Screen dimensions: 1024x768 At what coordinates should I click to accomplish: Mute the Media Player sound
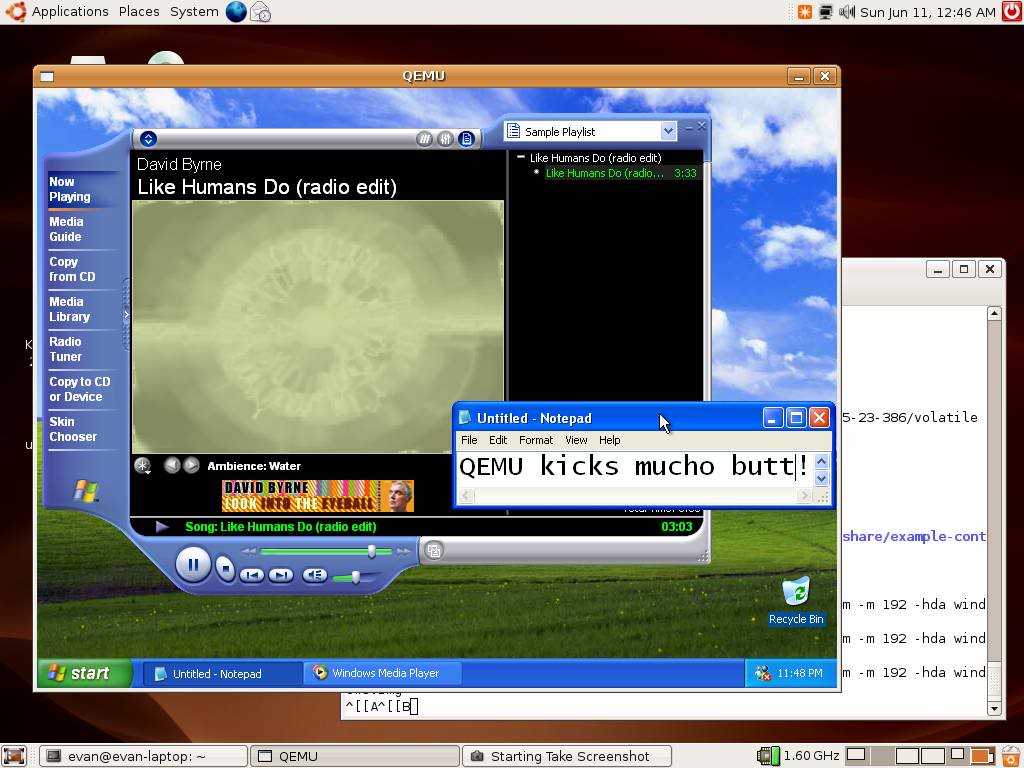pos(315,575)
